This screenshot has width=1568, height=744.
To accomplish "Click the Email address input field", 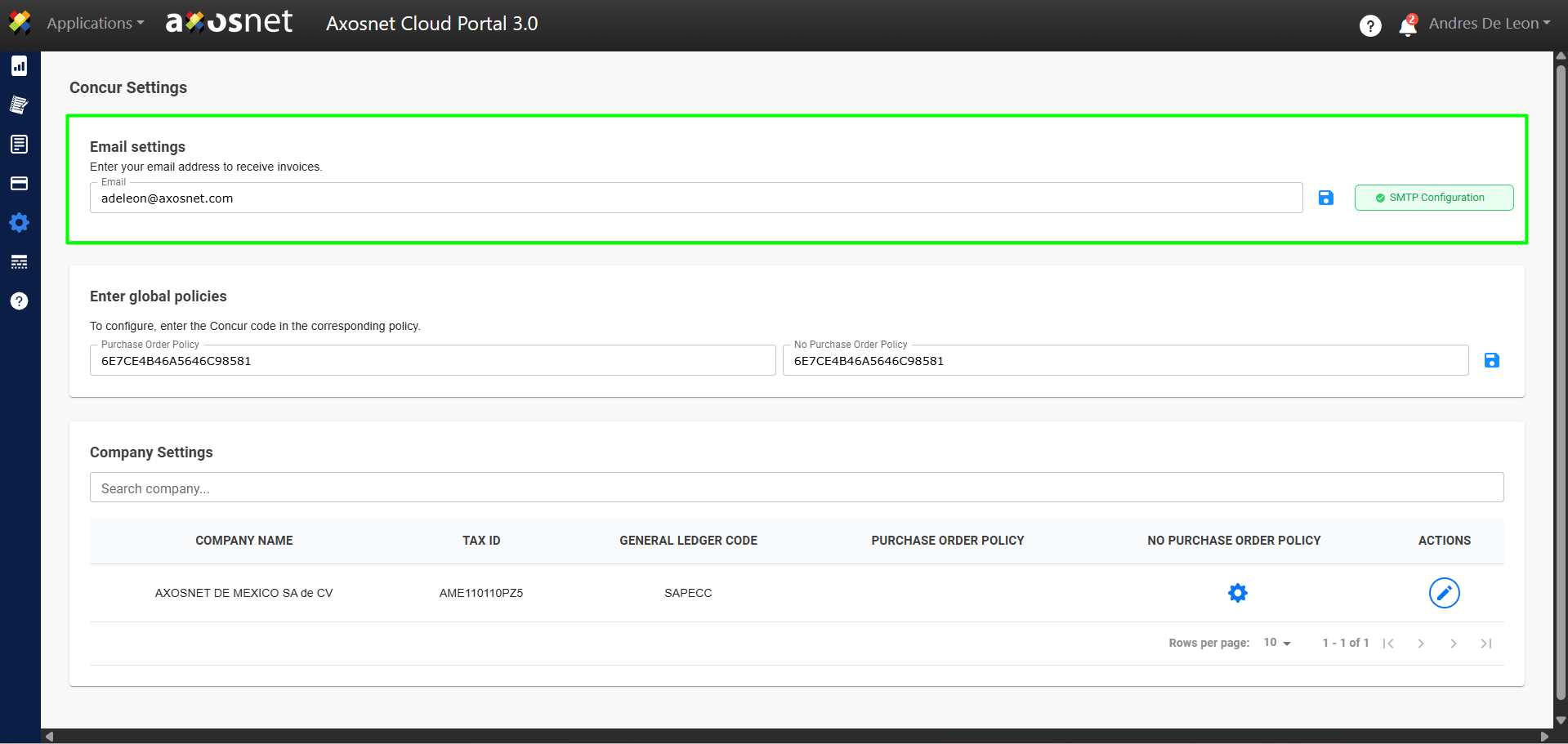I will tap(696, 198).
